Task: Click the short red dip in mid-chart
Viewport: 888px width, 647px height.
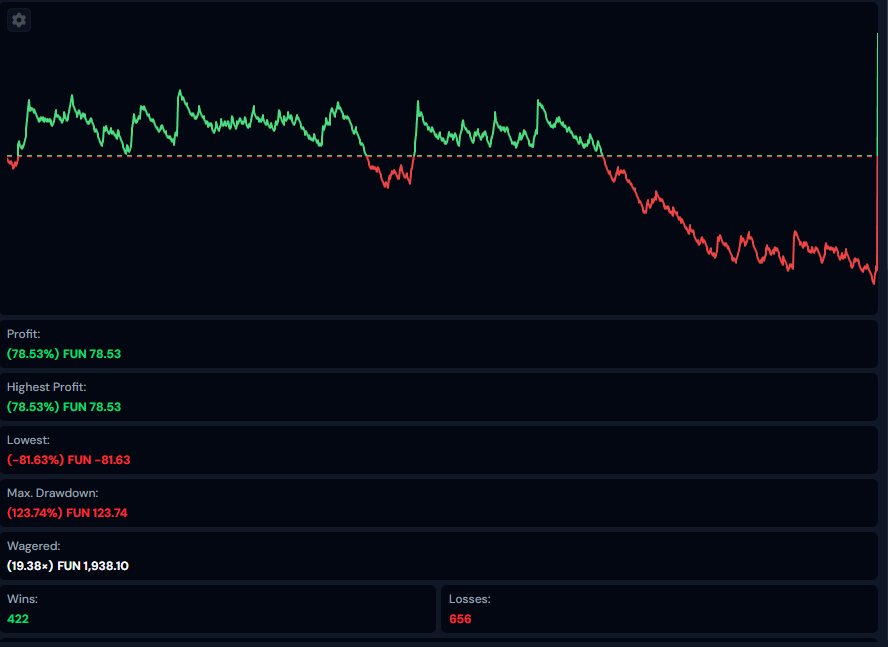Action: click(x=390, y=176)
